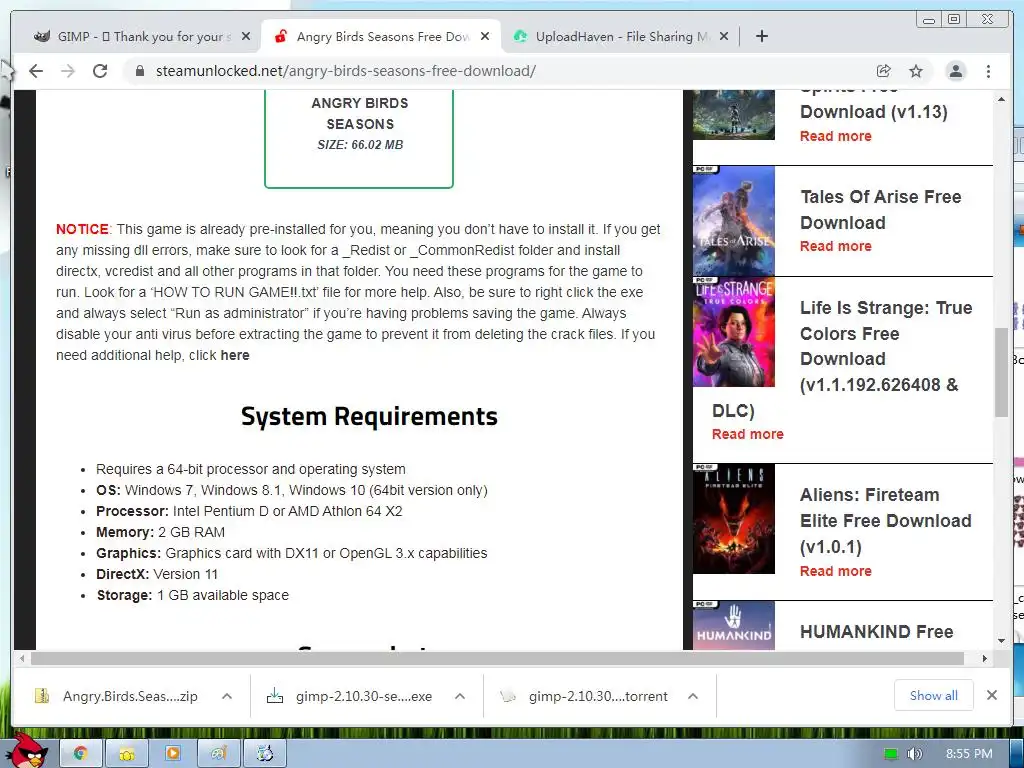This screenshot has width=1024, height=768.
Task: Click the Life Is Strange cover thumbnail
Action: click(x=733, y=332)
